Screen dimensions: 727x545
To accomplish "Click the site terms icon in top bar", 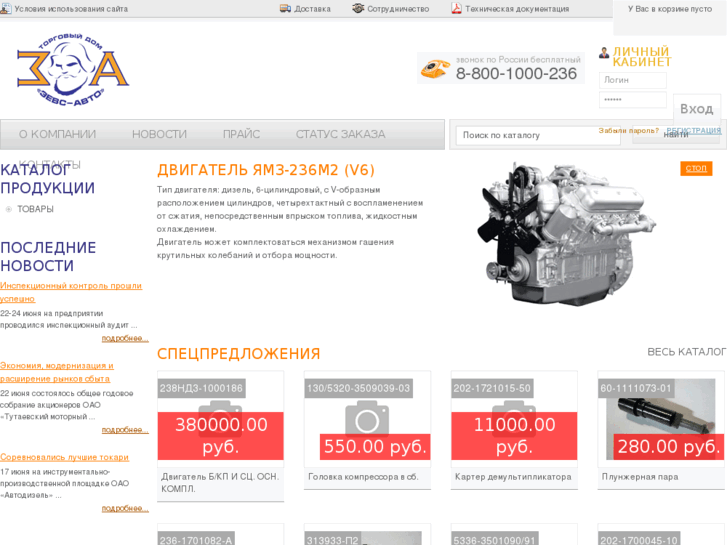I will tap(6, 8).
